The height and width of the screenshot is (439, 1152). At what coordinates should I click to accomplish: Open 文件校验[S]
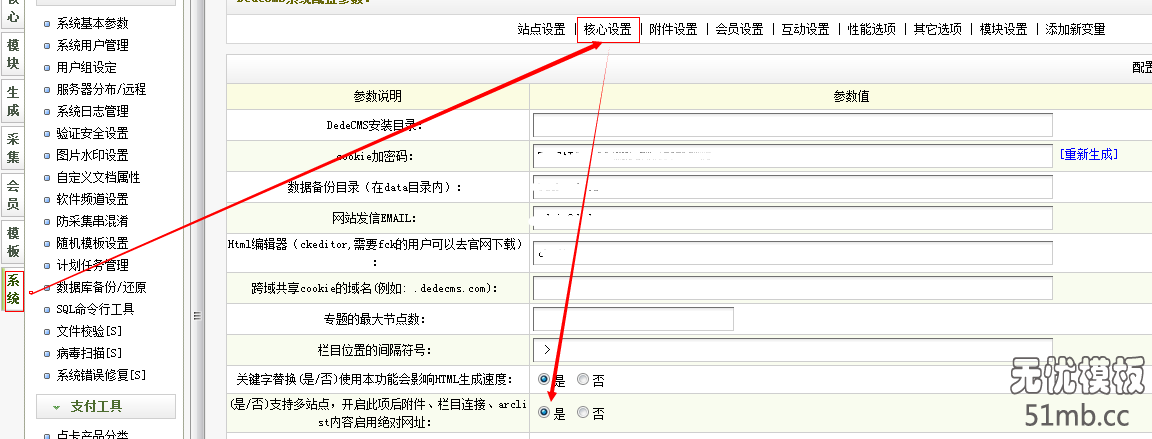point(89,332)
